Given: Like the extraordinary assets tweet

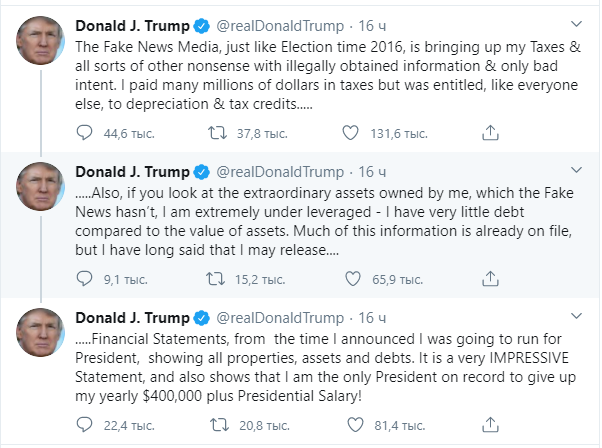Looking at the screenshot, I should click(x=351, y=280).
